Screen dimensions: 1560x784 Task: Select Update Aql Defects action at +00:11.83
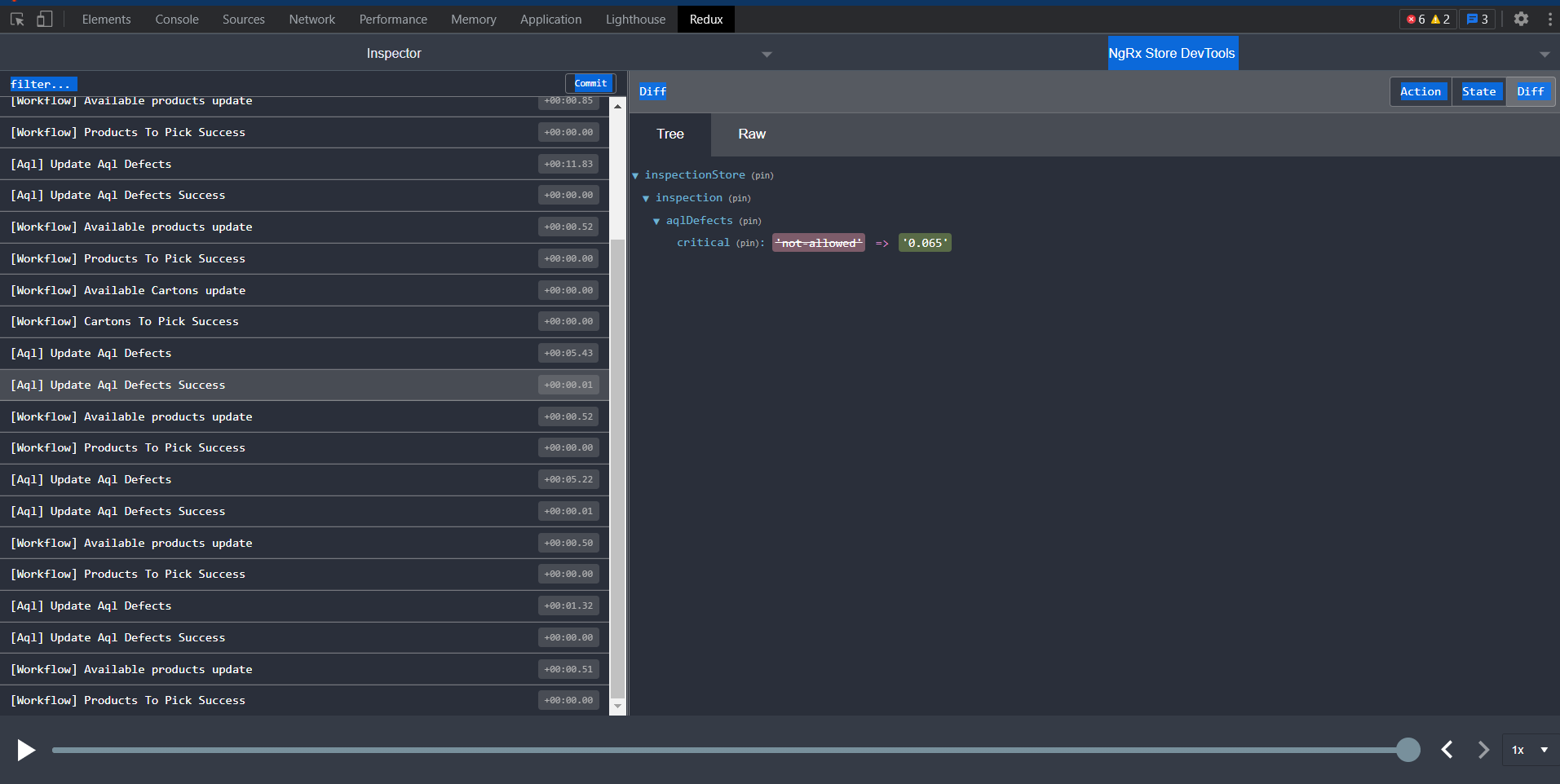pyautogui.click(x=304, y=164)
